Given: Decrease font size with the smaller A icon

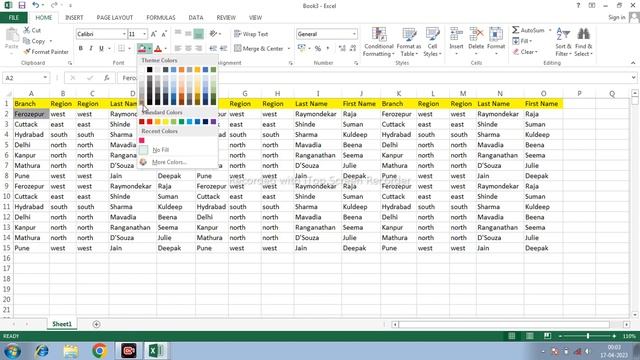Looking at the screenshot, I should pos(164,34).
